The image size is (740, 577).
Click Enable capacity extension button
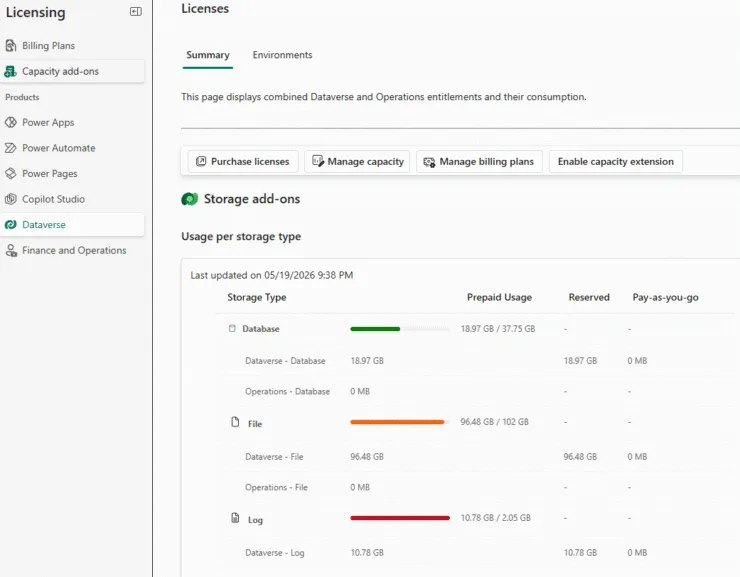[615, 161]
